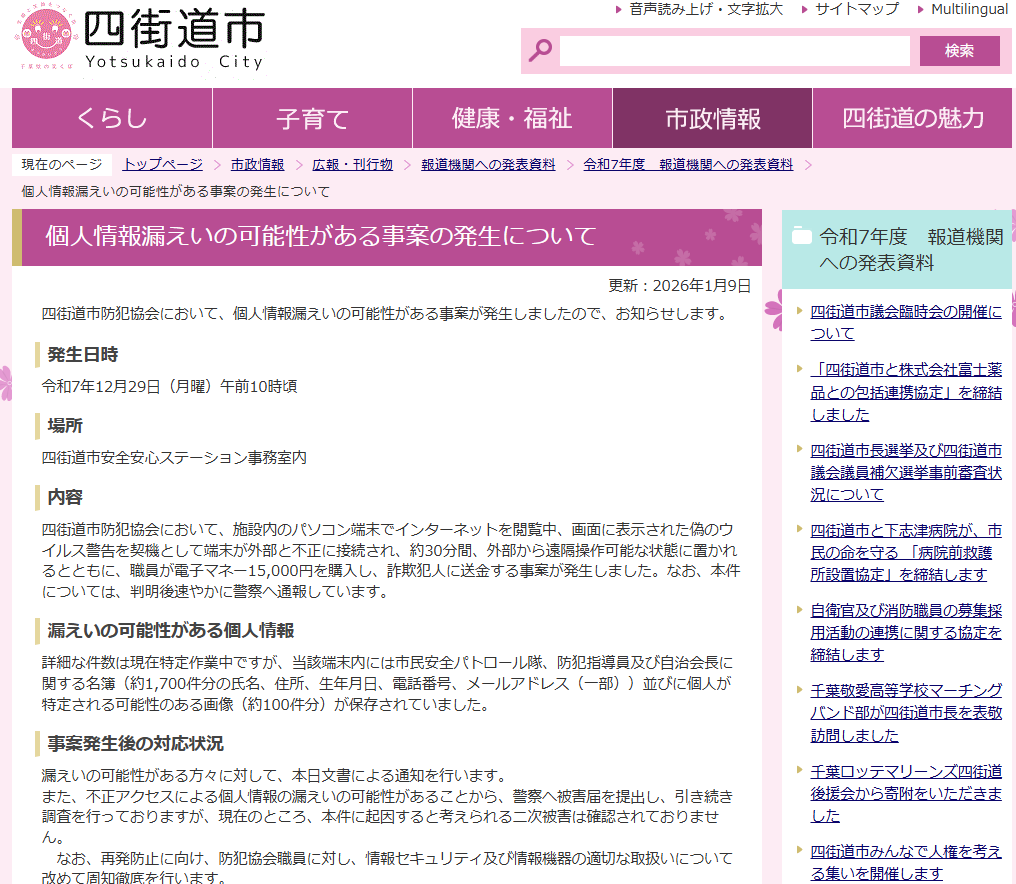Viewport: 1016px width, 884px height.
Task: Click the folder icon in sidebar heading
Action: (801, 237)
